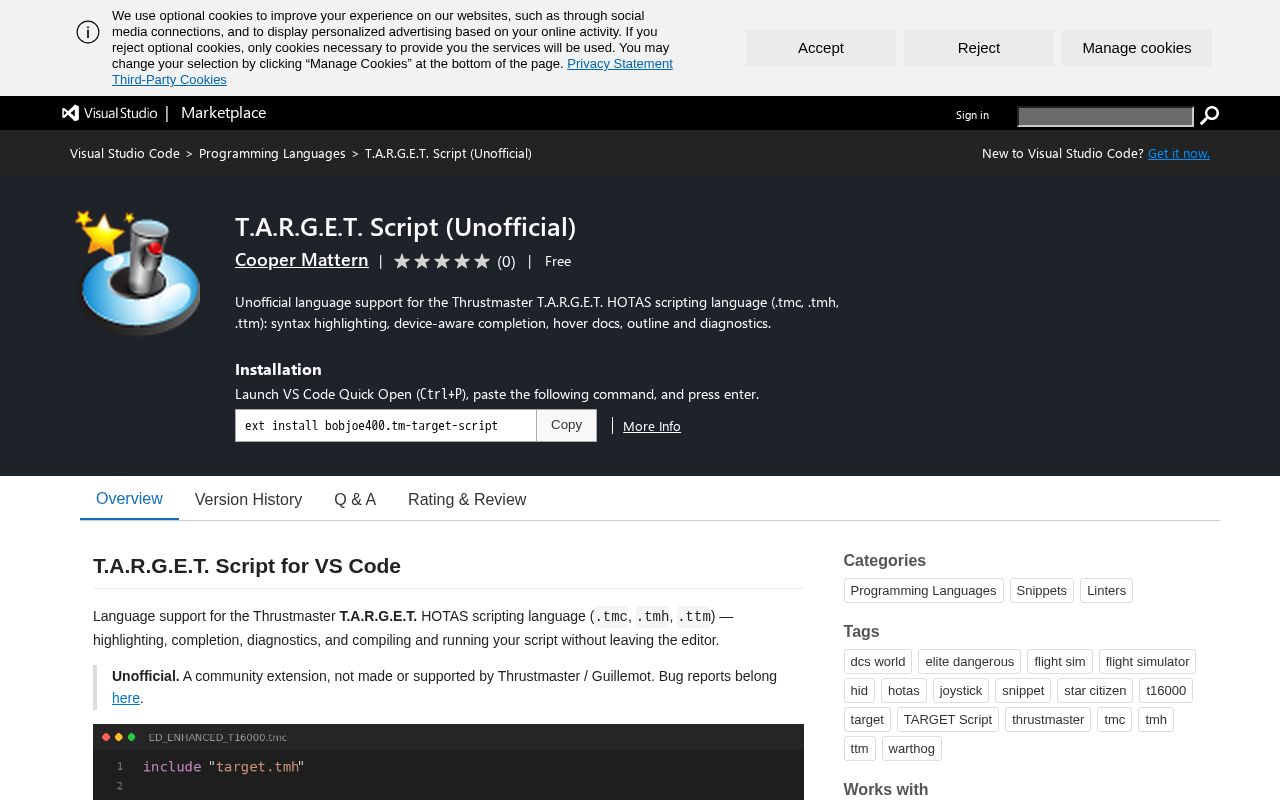Click the 'target' tag
1280x800 pixels.
coord(867,720)
